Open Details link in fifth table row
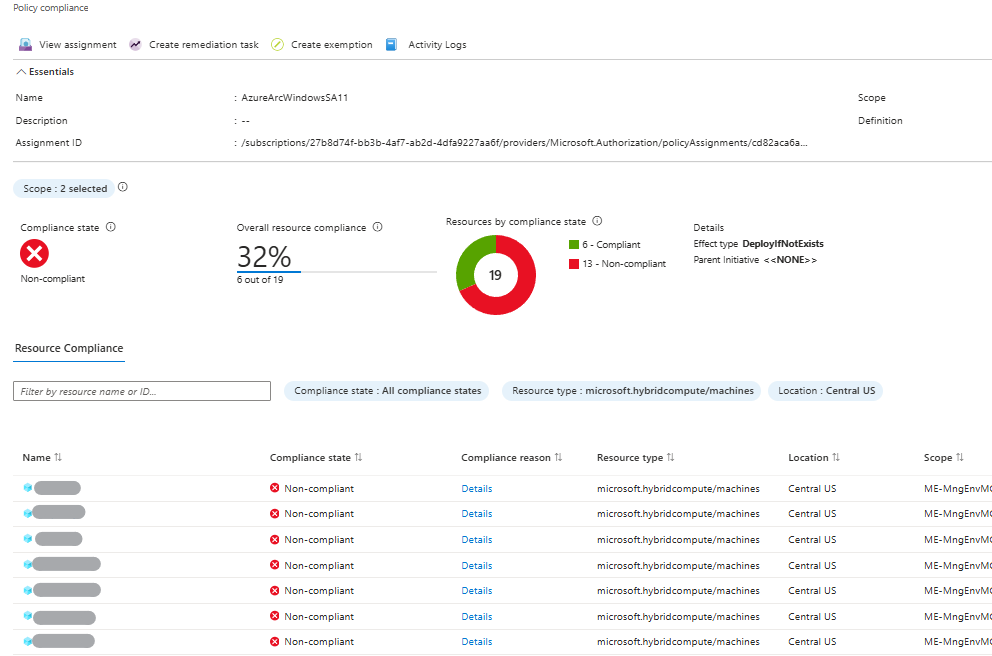Viewport: 992px width, 656px height. point(476,590)
